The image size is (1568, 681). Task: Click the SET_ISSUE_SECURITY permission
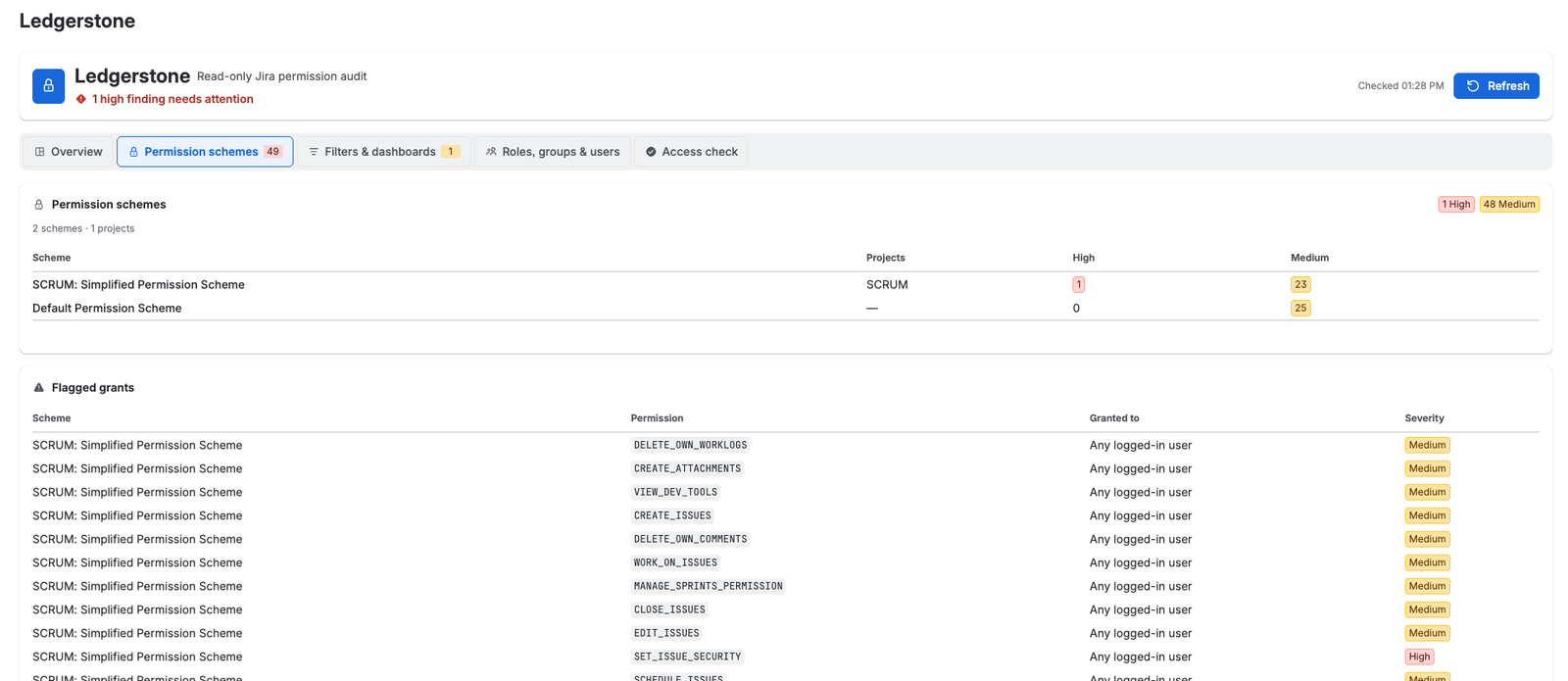687,657
